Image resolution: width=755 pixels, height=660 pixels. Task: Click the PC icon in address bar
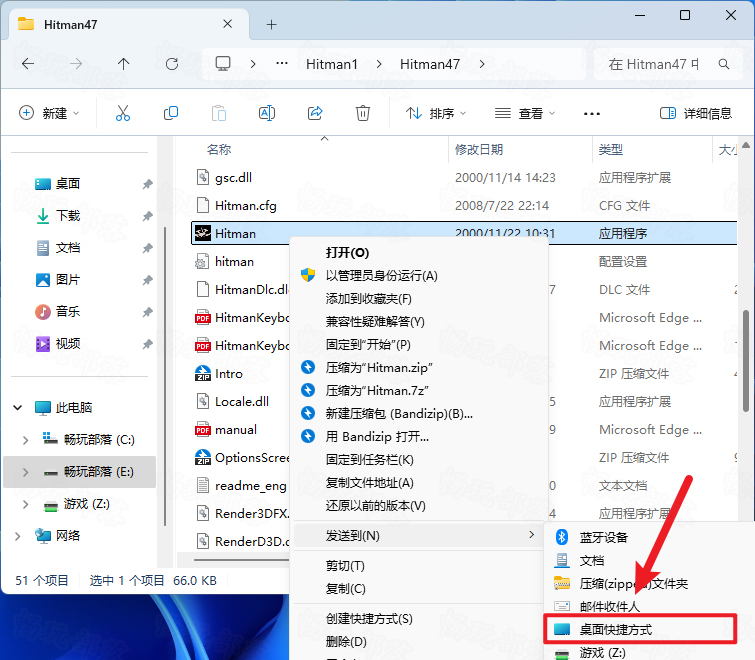pyautogui.click(x=223, y=64)
